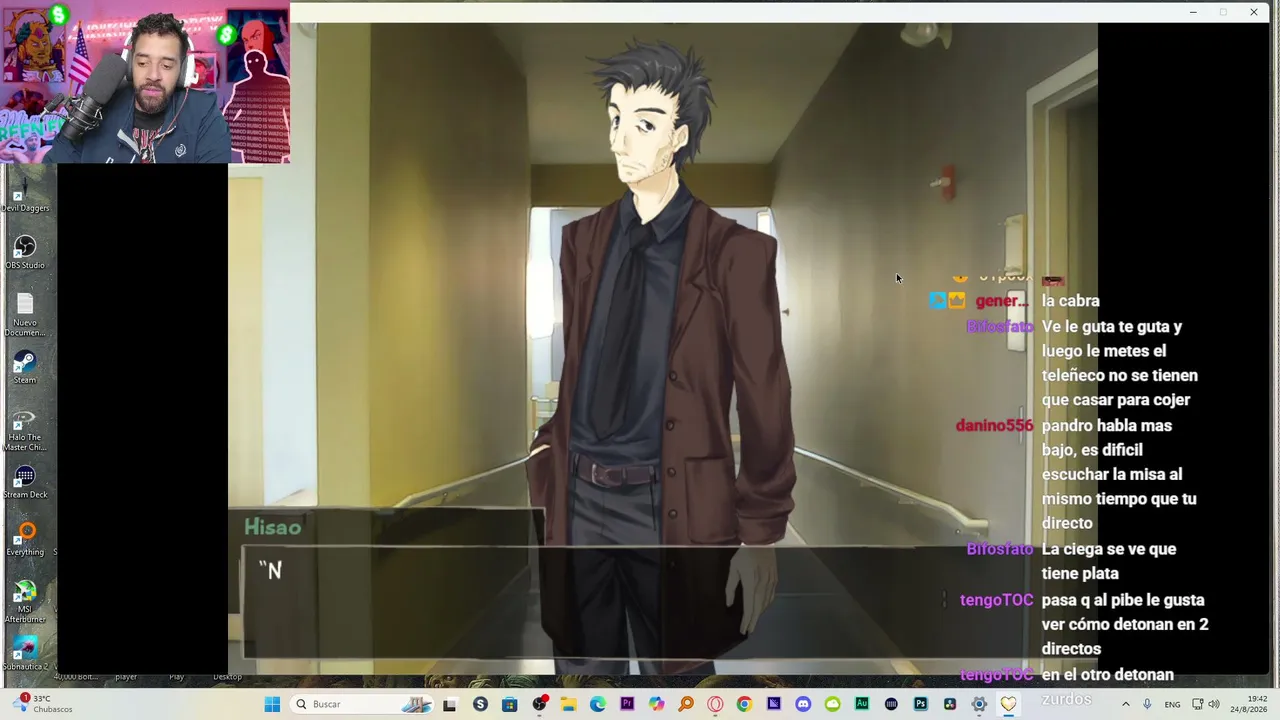
Task: Open File Explorer from the taskbar
Action: (x=568, y=704)
